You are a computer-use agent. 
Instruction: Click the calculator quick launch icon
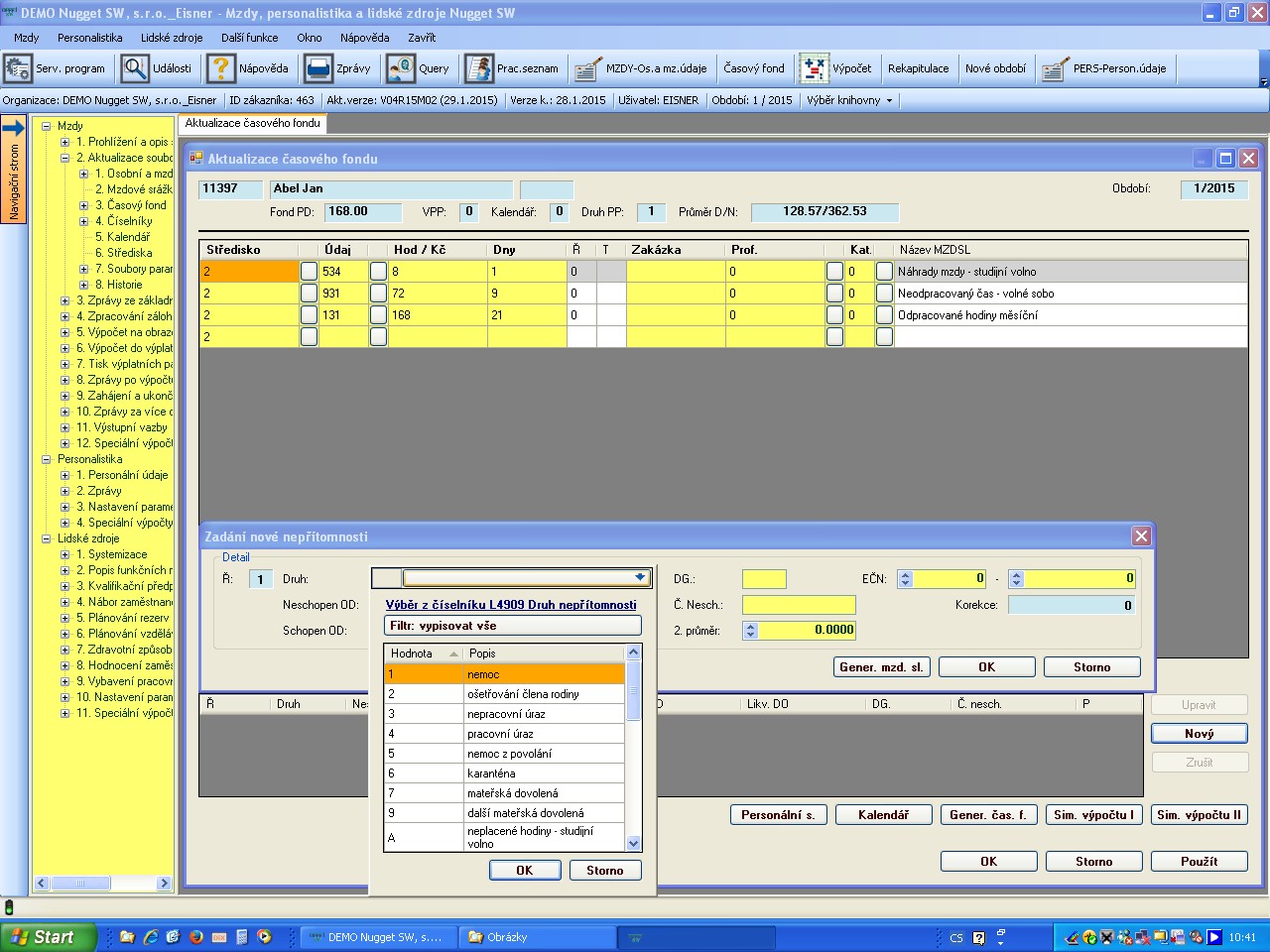click(x=241, y=937)
